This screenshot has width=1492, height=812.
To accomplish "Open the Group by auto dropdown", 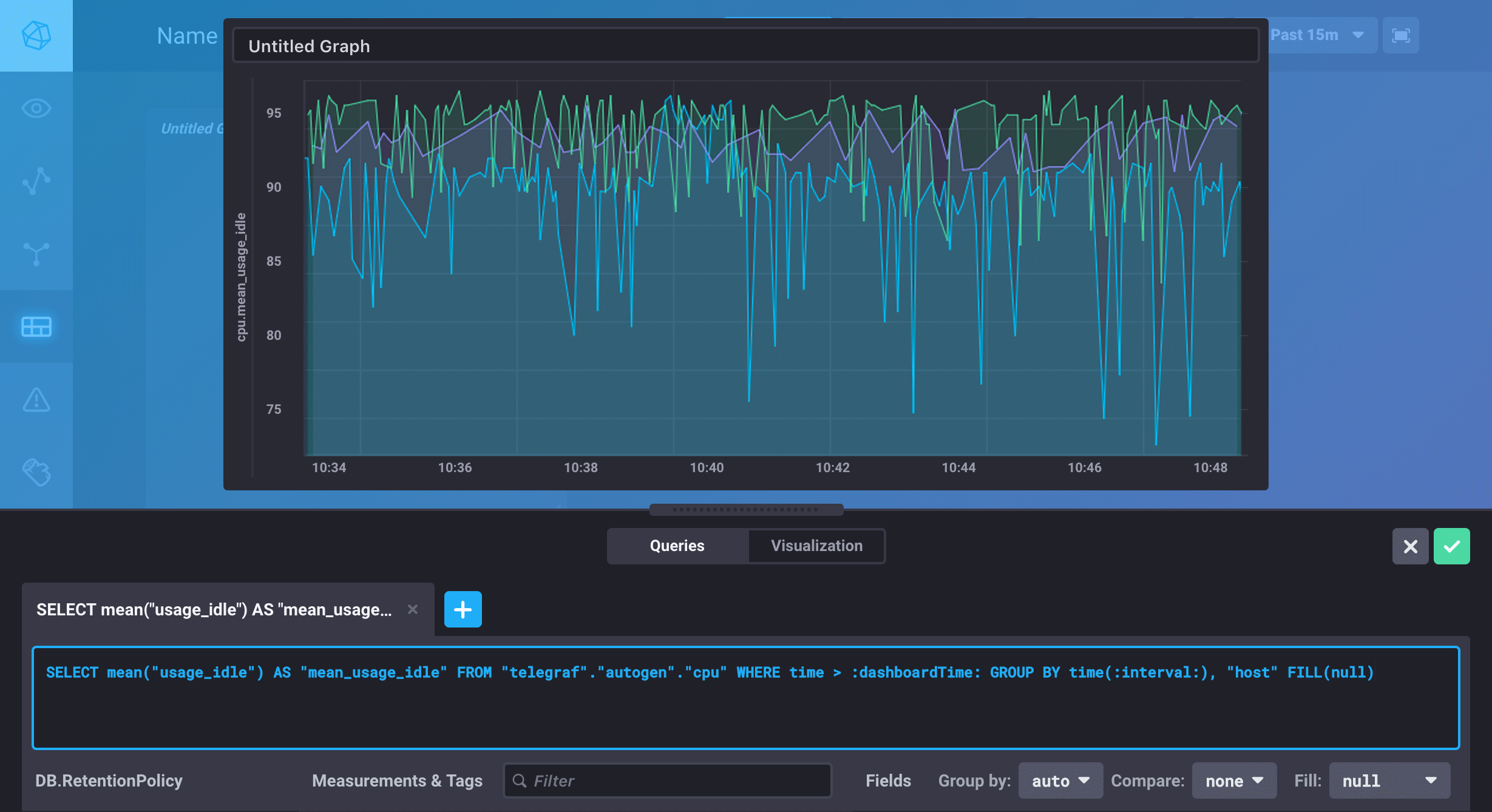I will tap(1060, 780).
